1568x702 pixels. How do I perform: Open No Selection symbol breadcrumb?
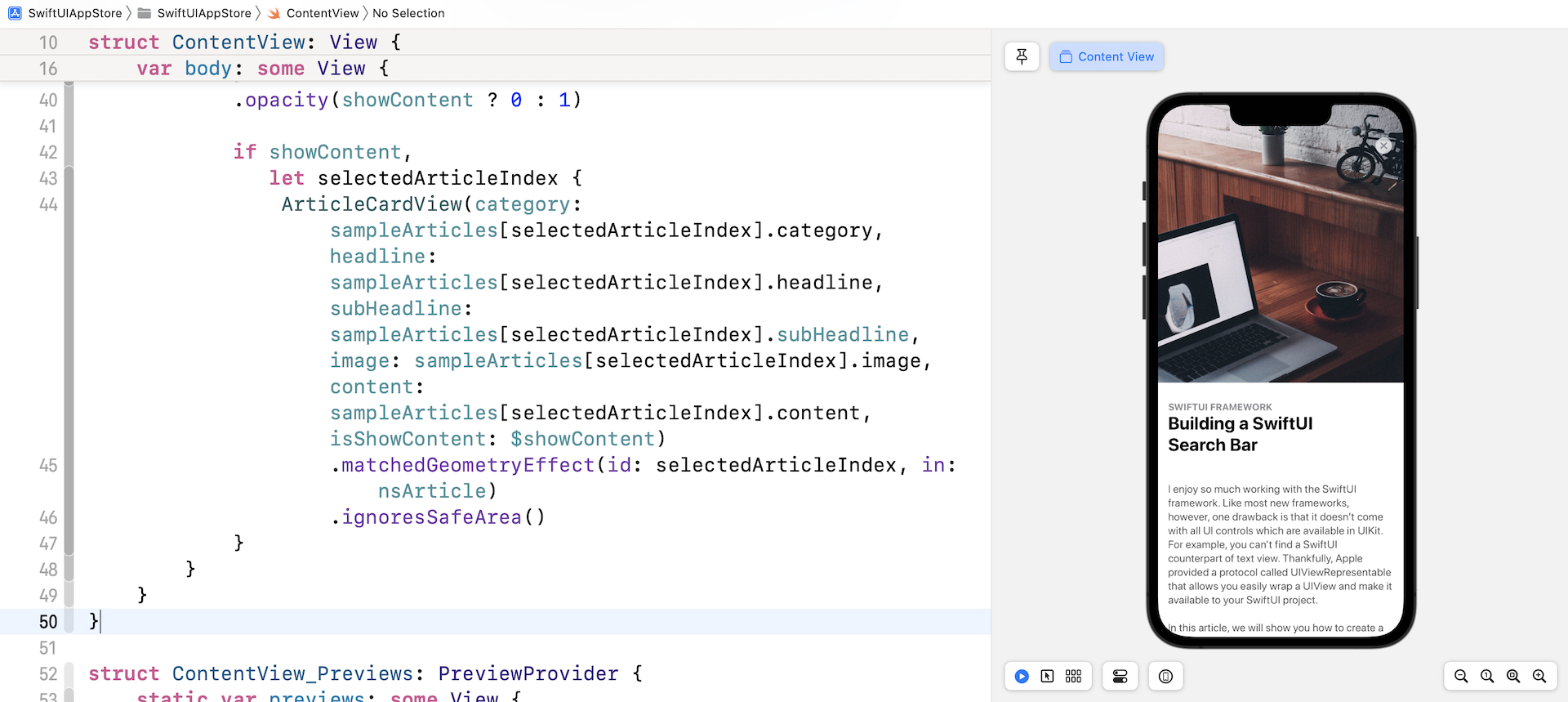point(408,13)
